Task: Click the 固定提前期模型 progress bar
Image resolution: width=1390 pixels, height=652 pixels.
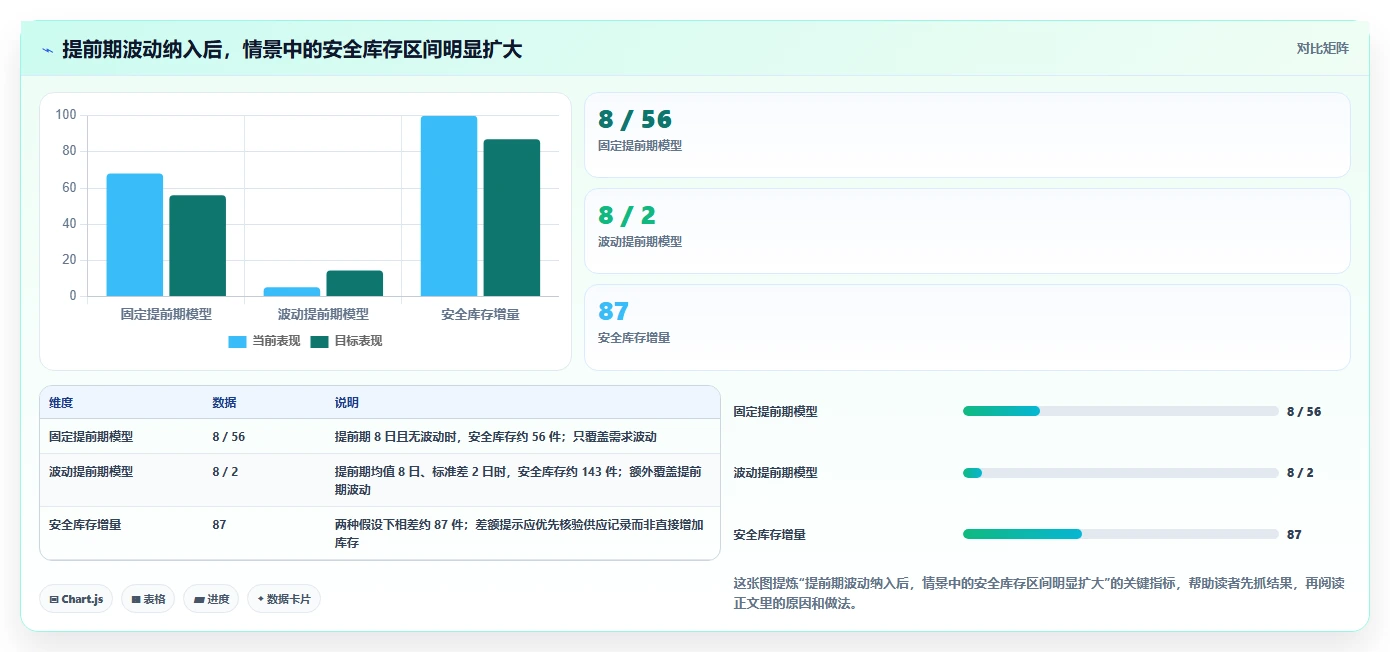Action: (x=1120, y=411)
